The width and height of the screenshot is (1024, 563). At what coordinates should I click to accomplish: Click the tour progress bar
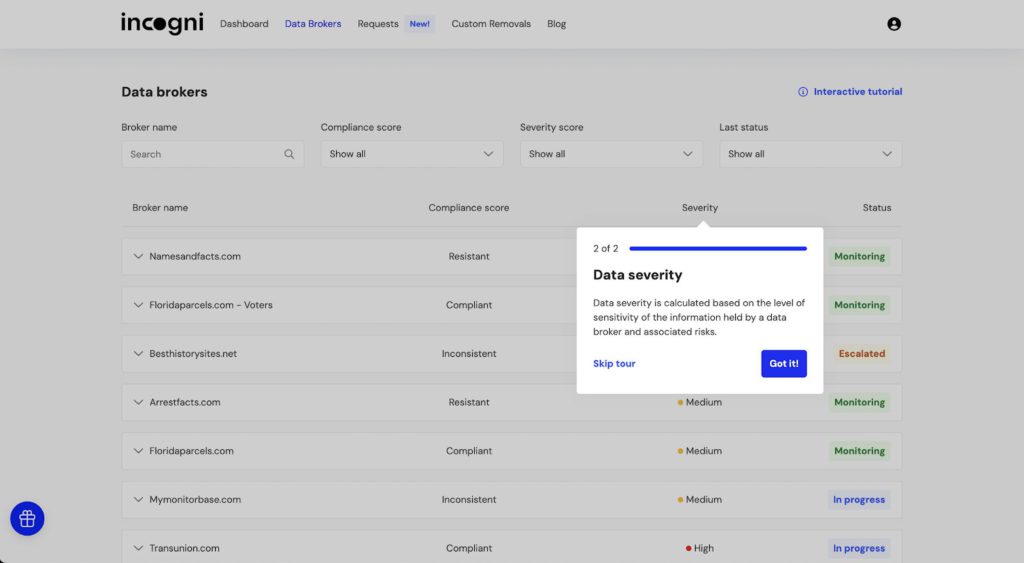[717, 248]
